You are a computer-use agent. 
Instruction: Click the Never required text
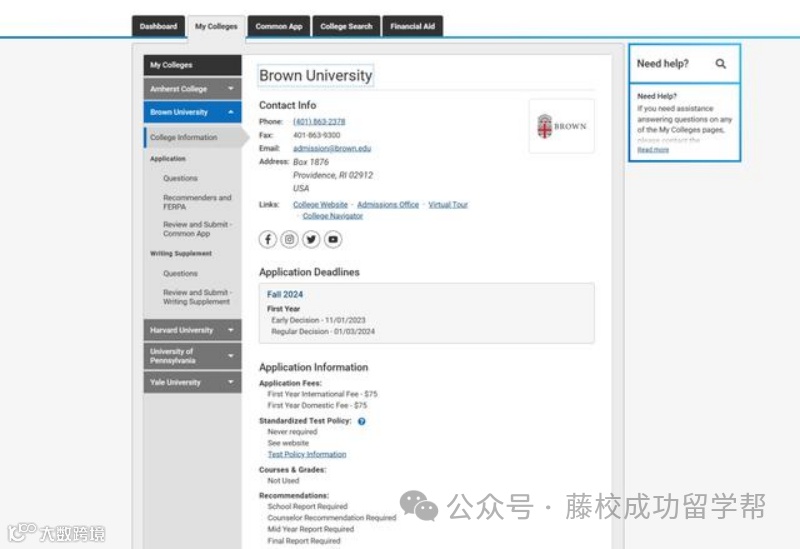tap(292, 432)
